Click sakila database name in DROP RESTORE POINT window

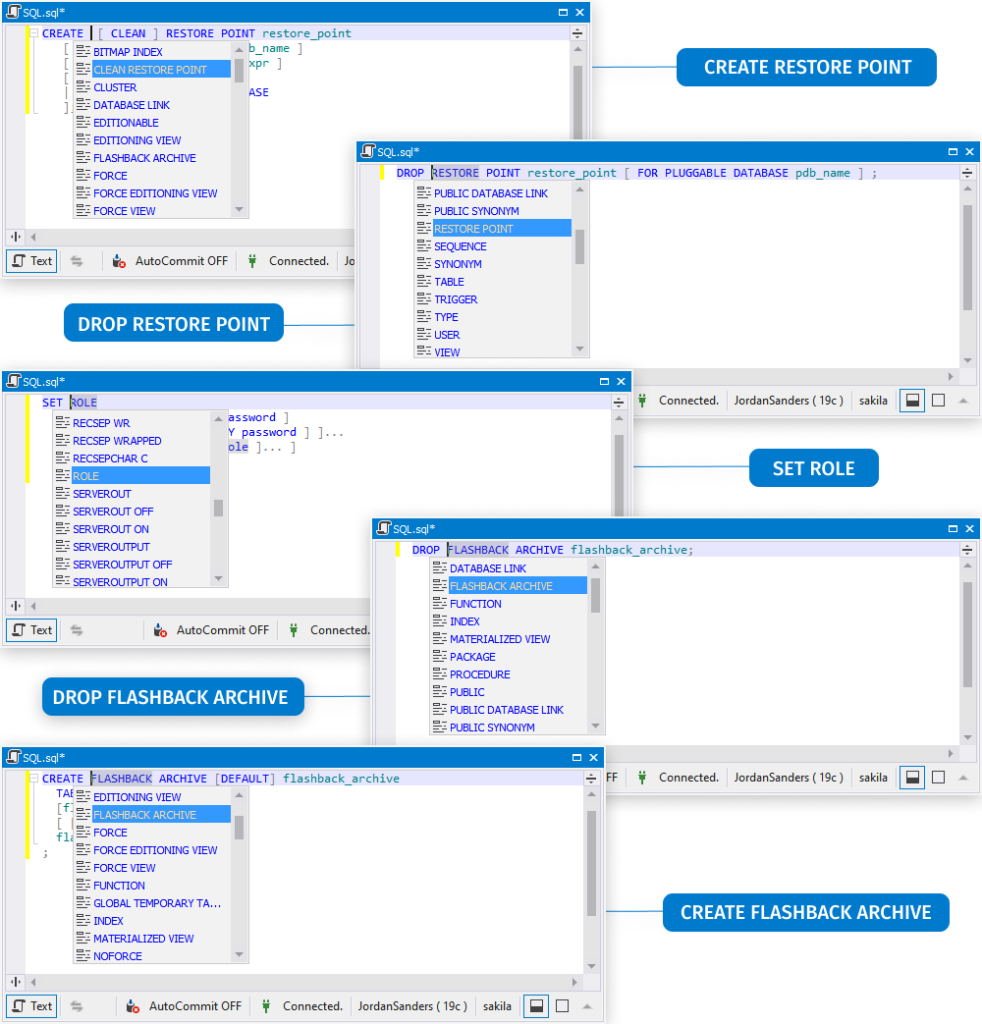click(x=873, y=400)
